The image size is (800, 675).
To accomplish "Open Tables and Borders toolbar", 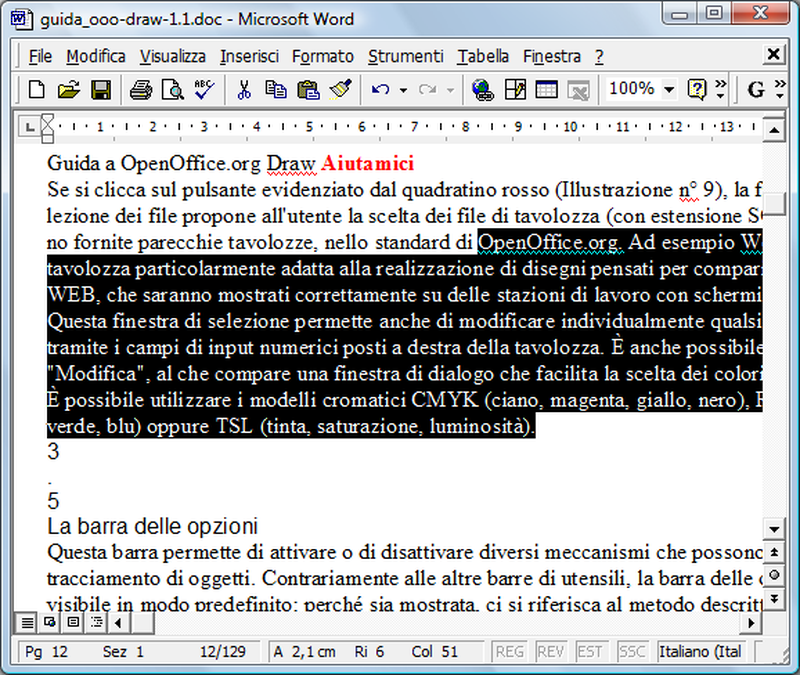I will (x=515, y=90).
